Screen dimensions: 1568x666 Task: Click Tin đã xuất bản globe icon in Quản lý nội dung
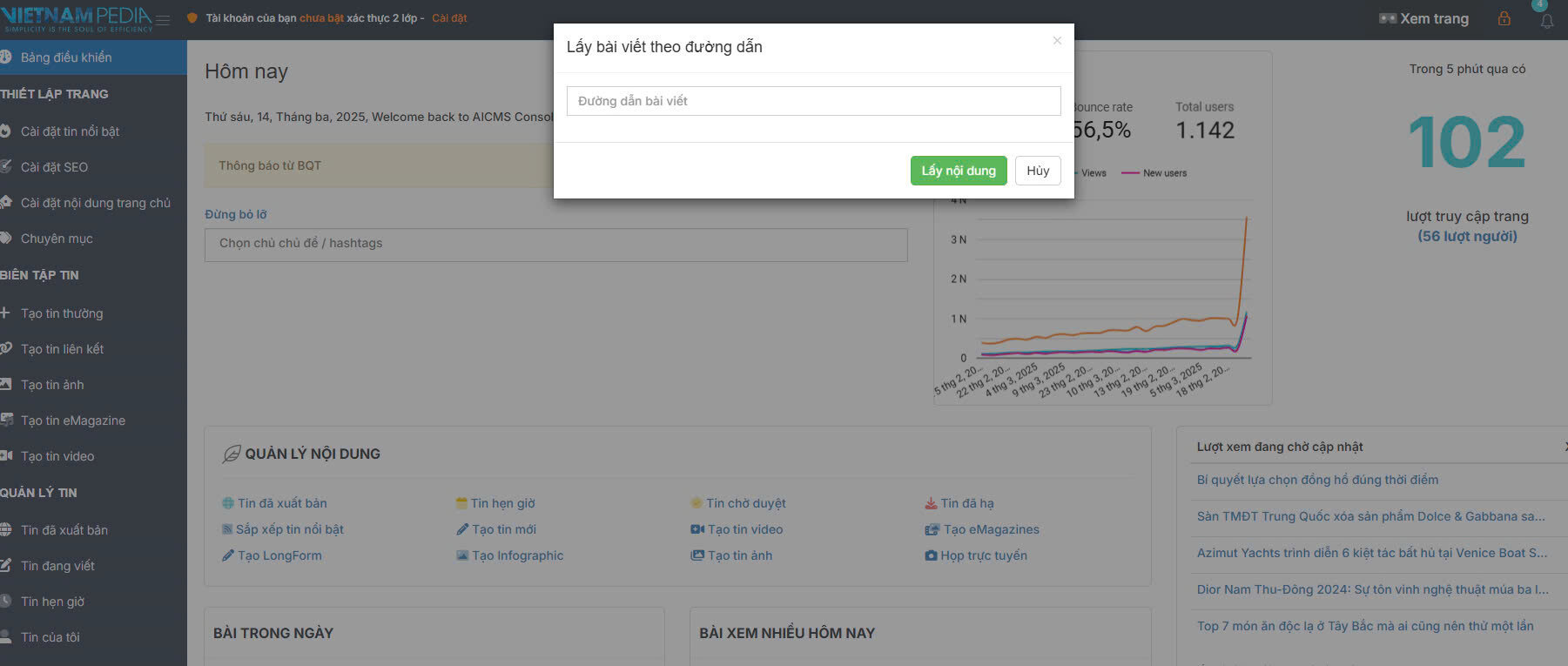(x=228, y=503)
